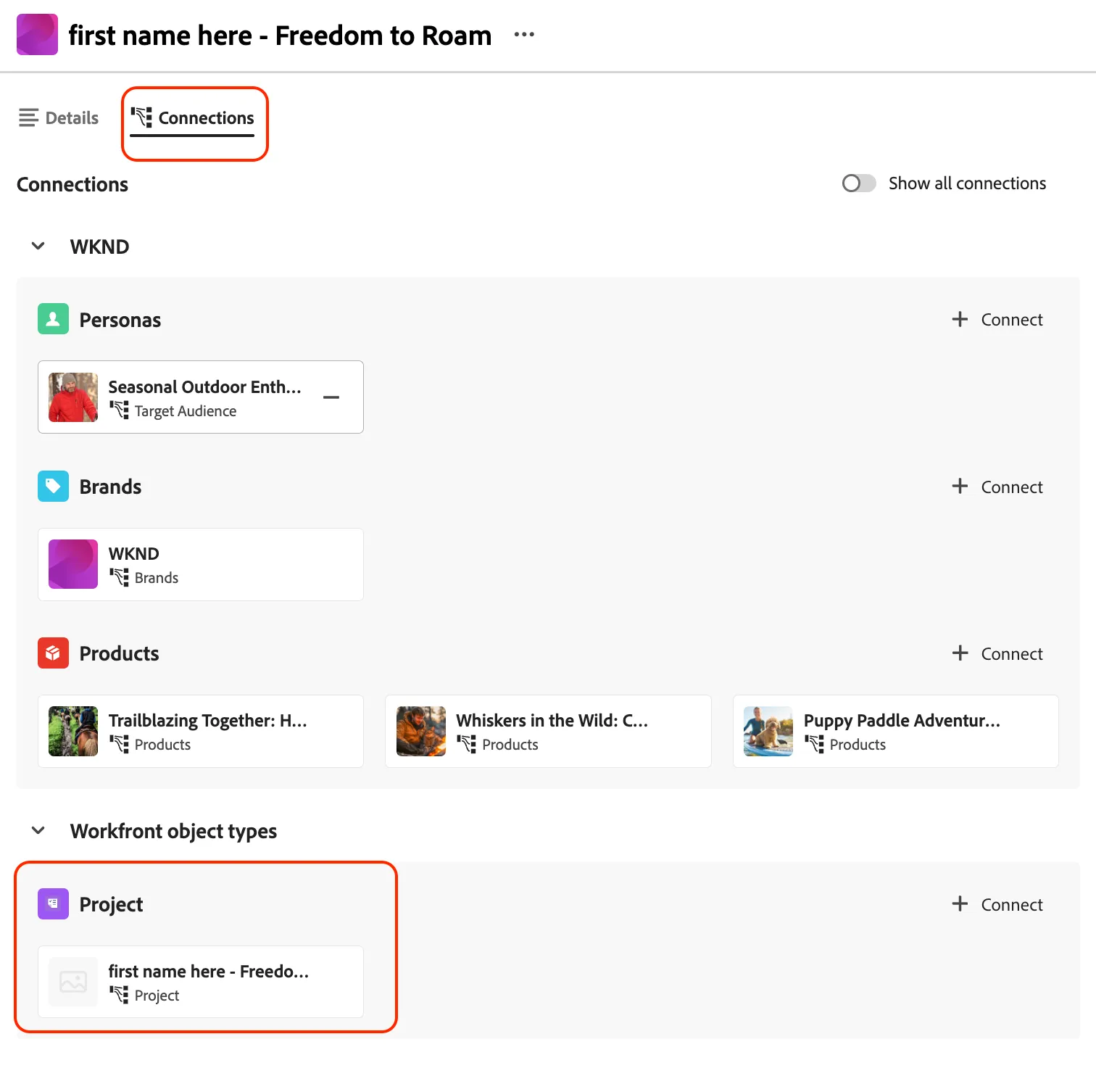Image resolution: width=1096 pixels, height=1092 pixels.
Task: Collapse the Workfront object types section
Action: [x=38, y=831]
